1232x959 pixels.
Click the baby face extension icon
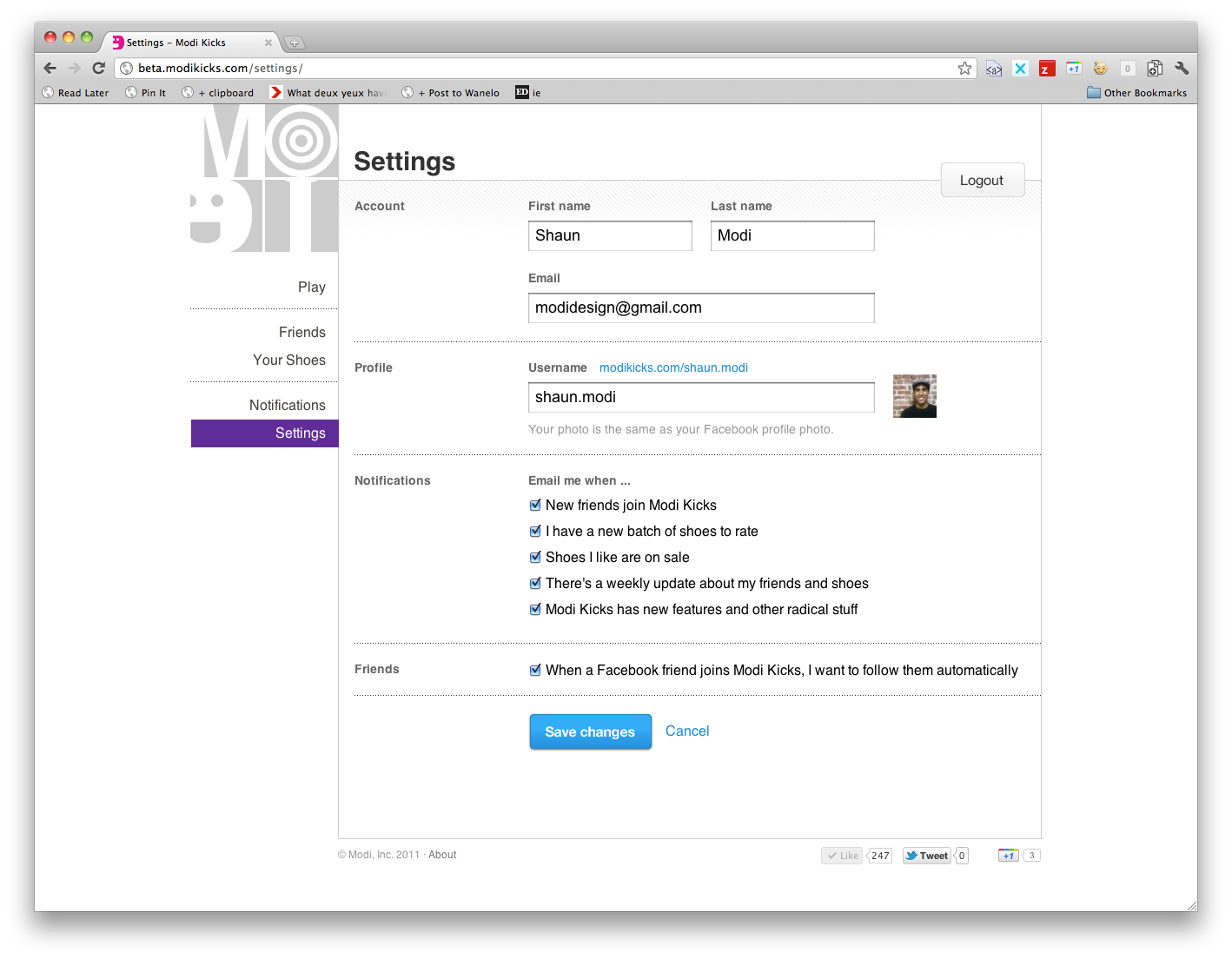(1101, 68)
